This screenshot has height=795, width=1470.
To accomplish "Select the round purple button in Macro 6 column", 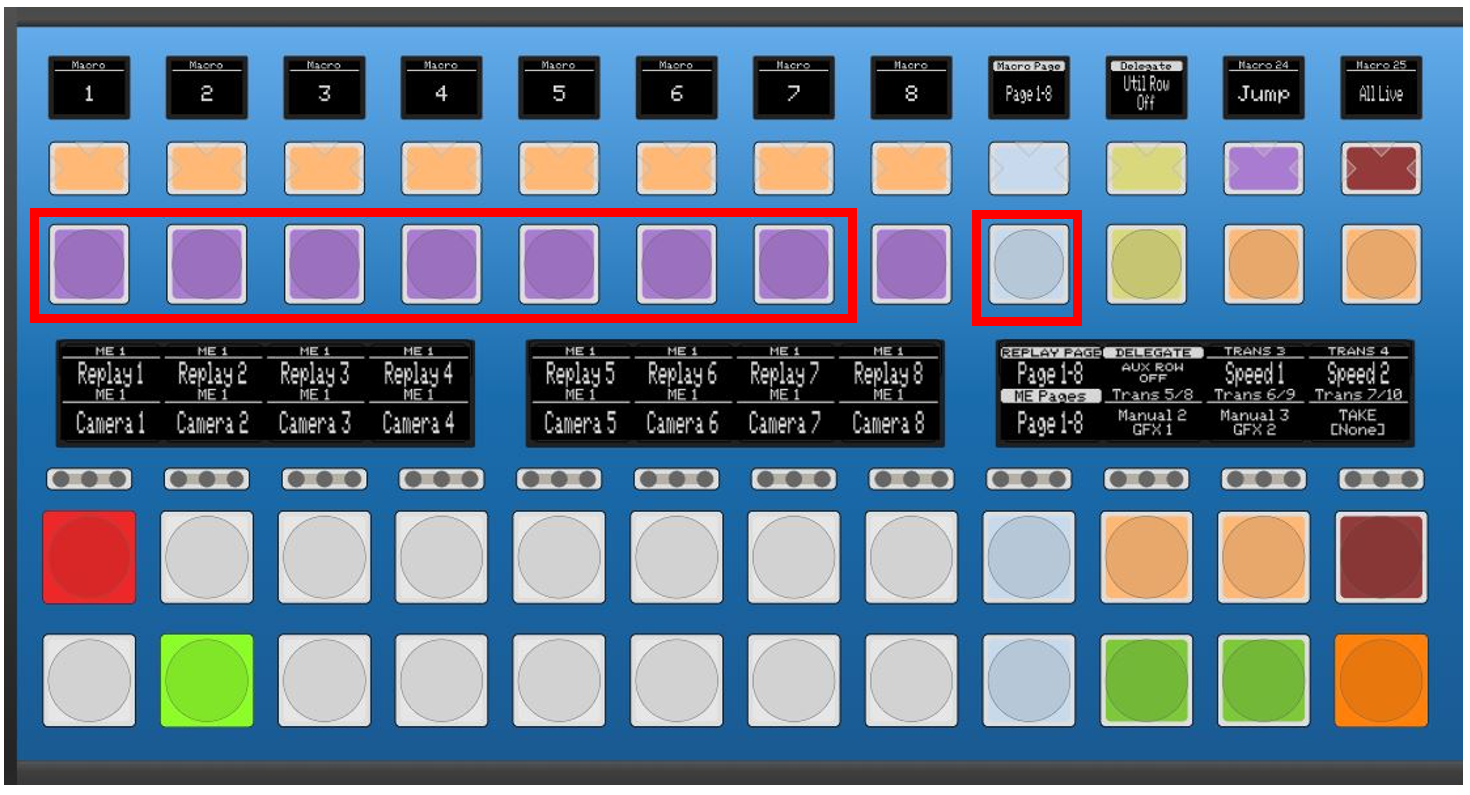I will point(676,264).
